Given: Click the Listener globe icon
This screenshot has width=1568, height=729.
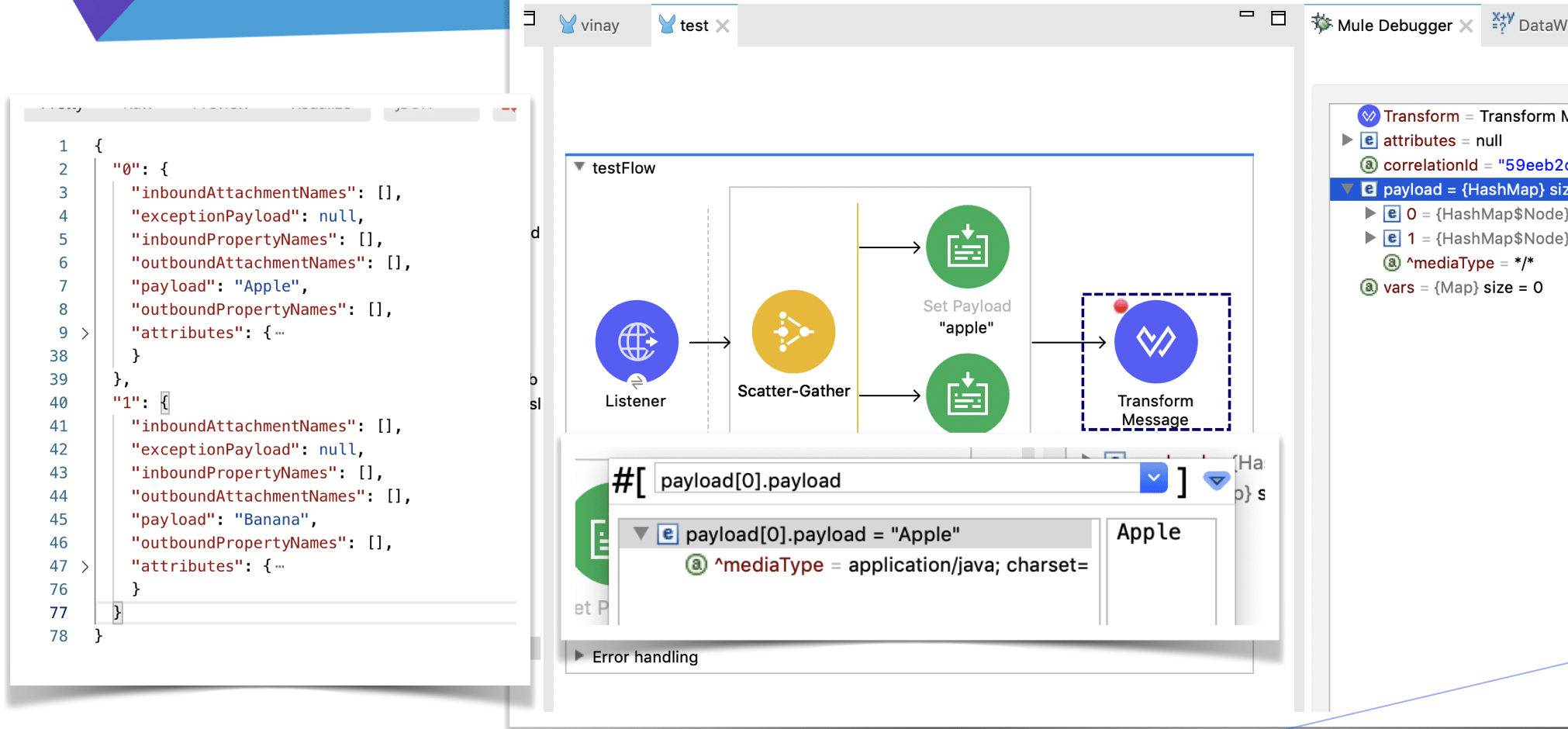Looking at the screenshot, I should (636, 341).
